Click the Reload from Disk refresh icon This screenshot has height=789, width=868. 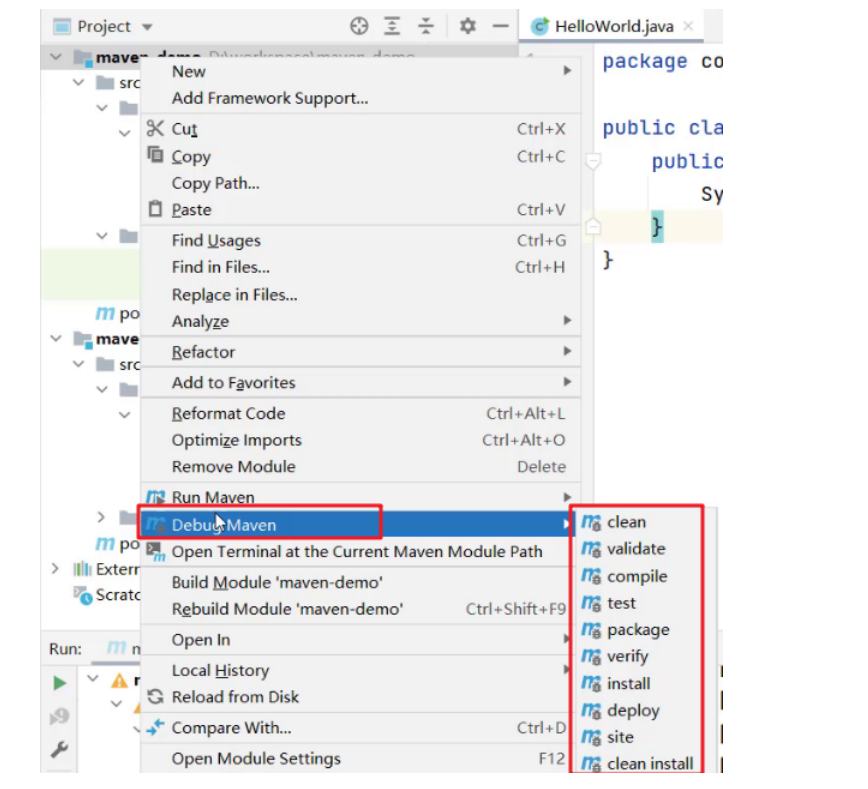click(x=156, y=697)
